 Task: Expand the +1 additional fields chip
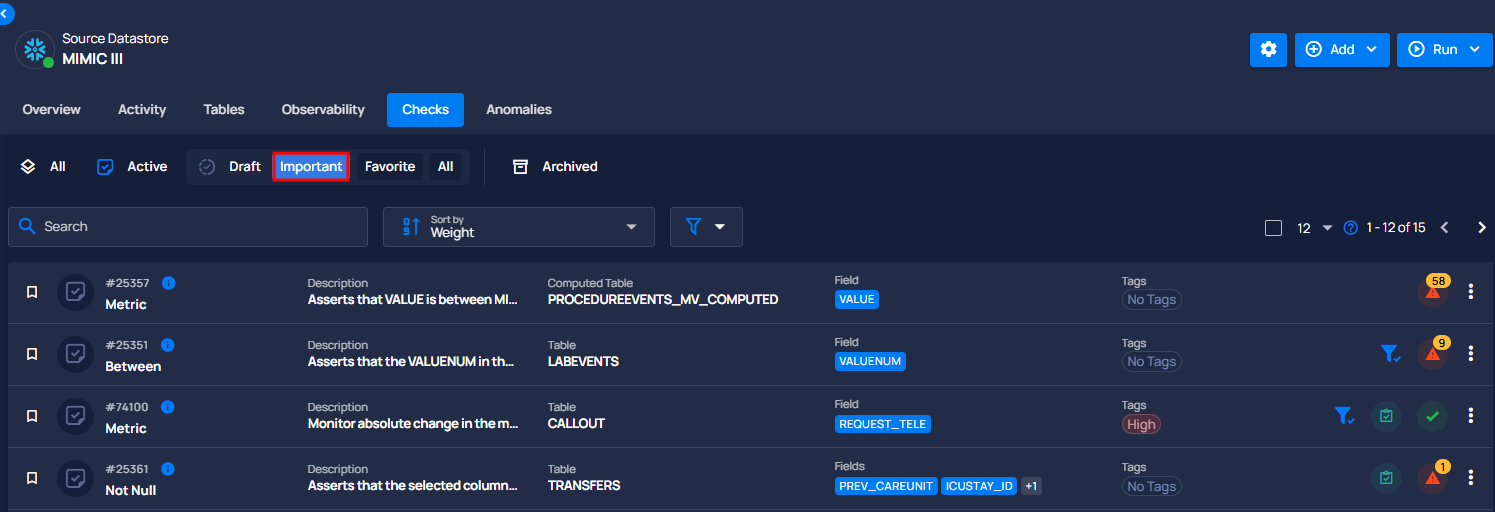point(1032,486)
